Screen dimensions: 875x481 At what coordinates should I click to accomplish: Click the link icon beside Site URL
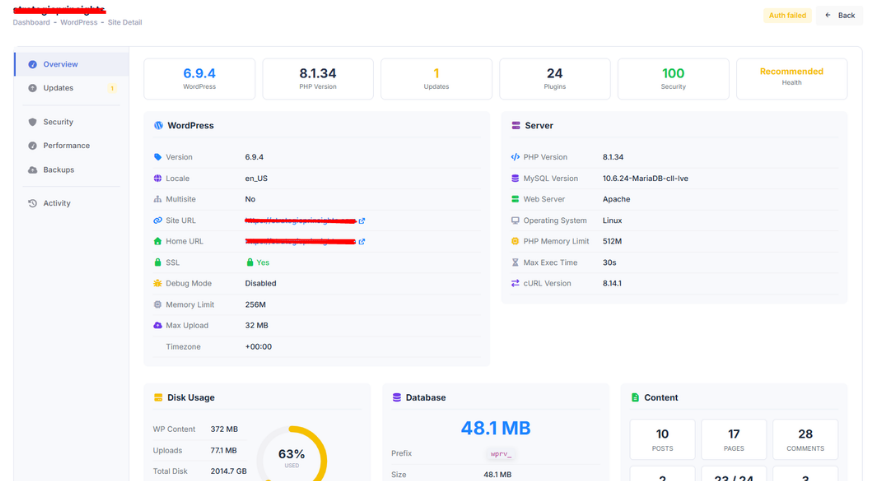[157, 220]
